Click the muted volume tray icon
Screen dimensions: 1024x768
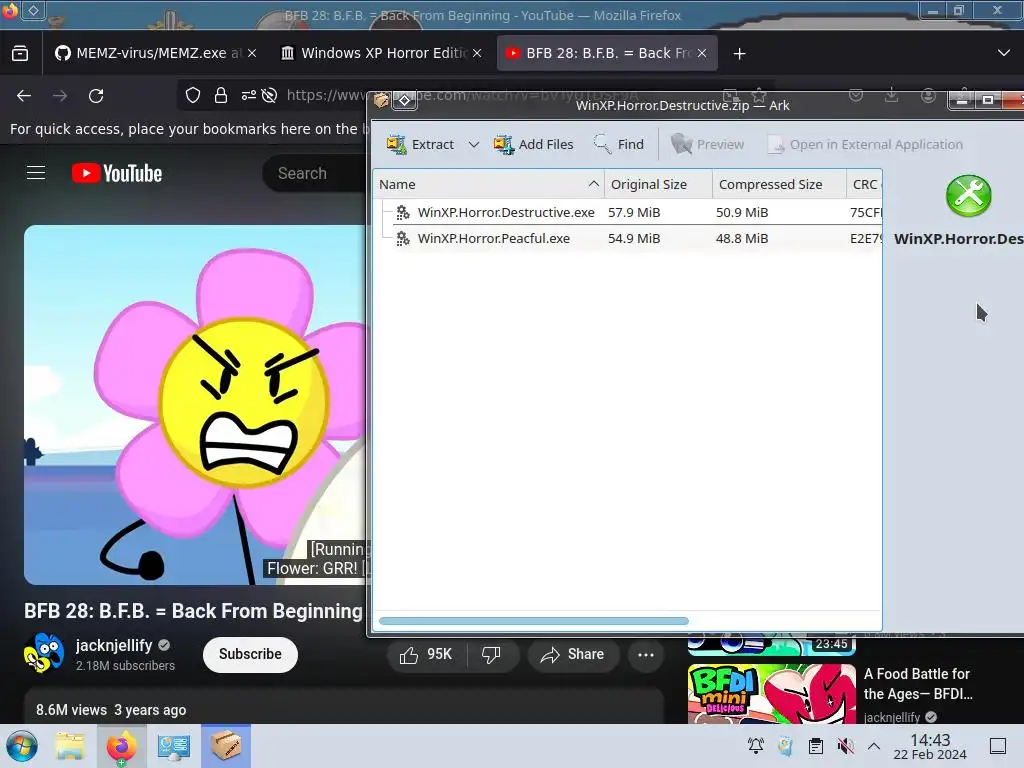(845, 746)
